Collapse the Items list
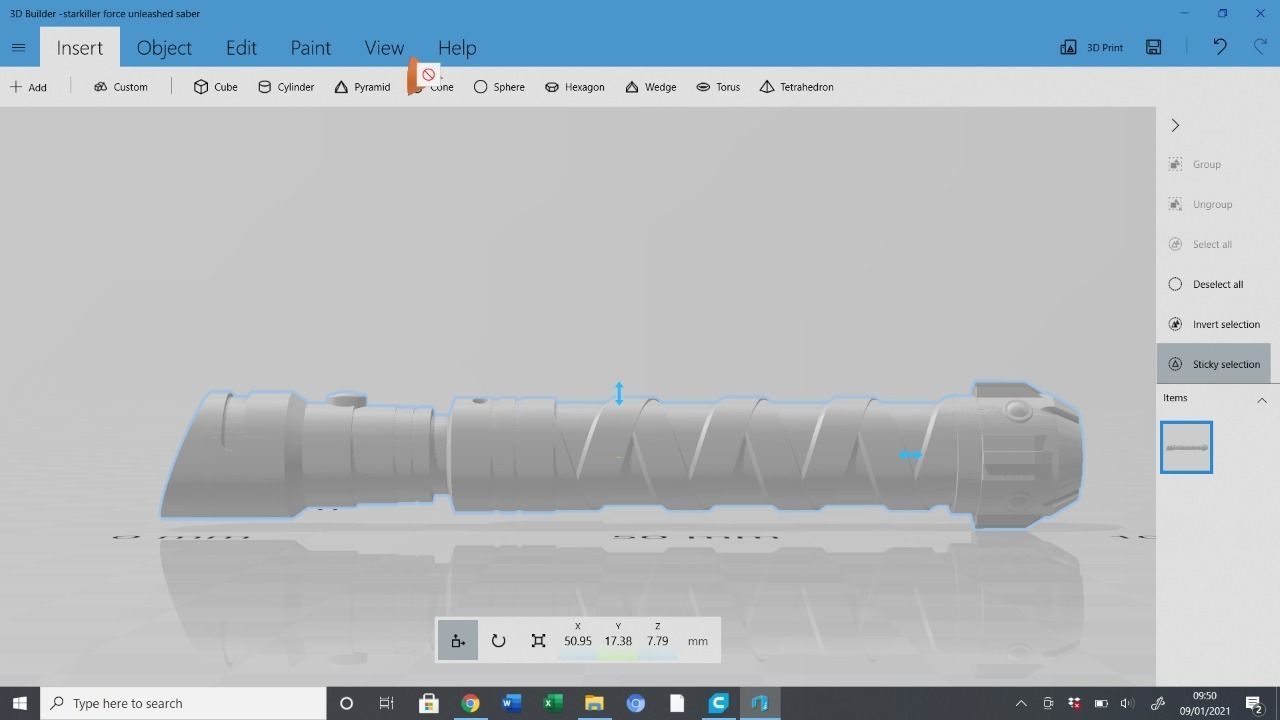The image size is (1280, 720). pyautogui.click(x=1261, y=399)
